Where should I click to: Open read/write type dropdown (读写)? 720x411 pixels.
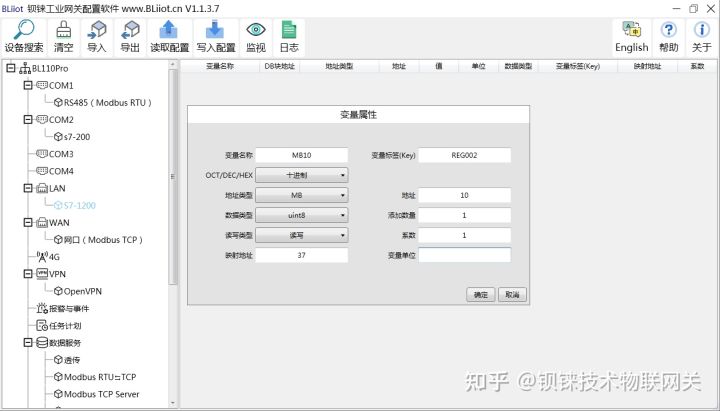click(x=302, y=235)
